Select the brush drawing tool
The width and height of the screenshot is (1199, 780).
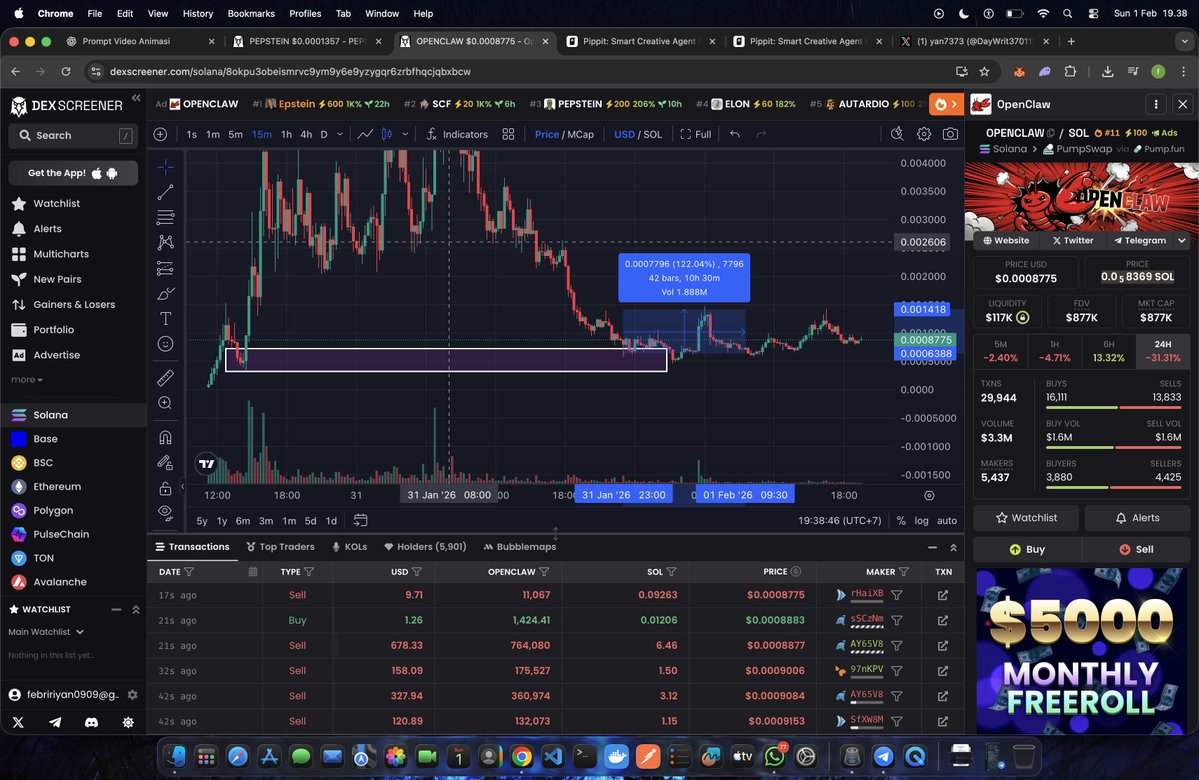tap(165, 294)
